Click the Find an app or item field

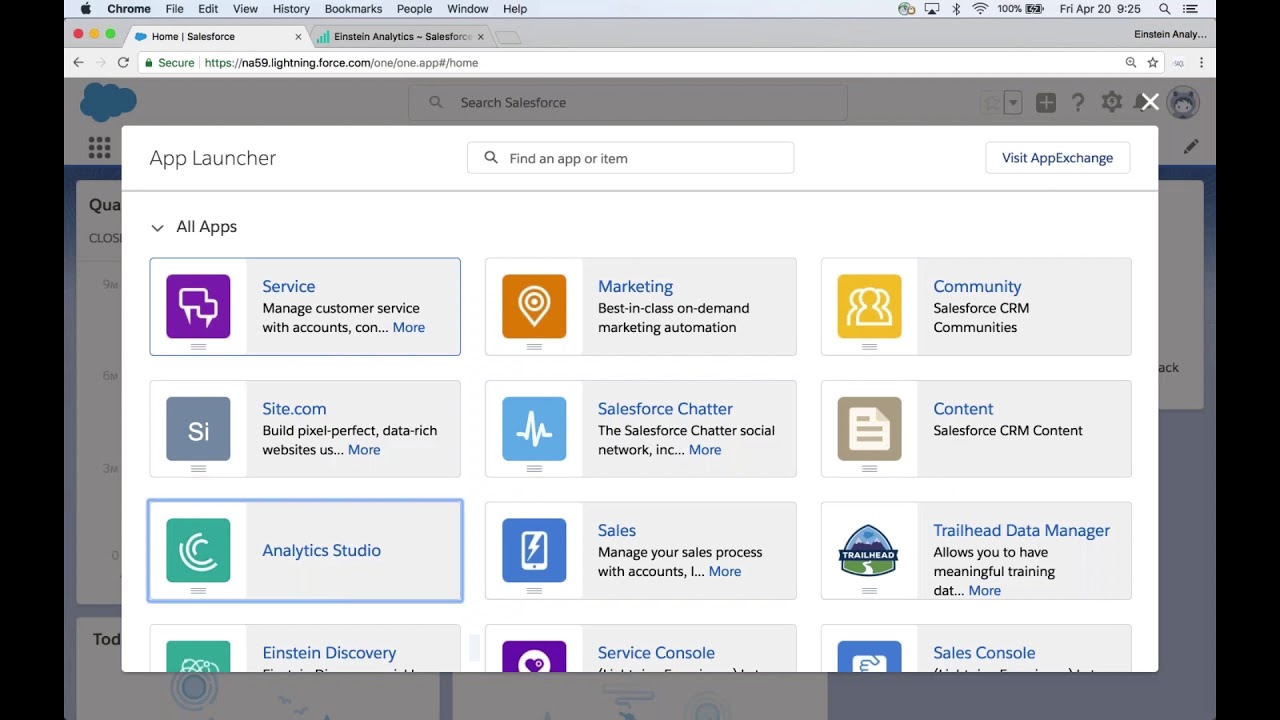point(630,158)
